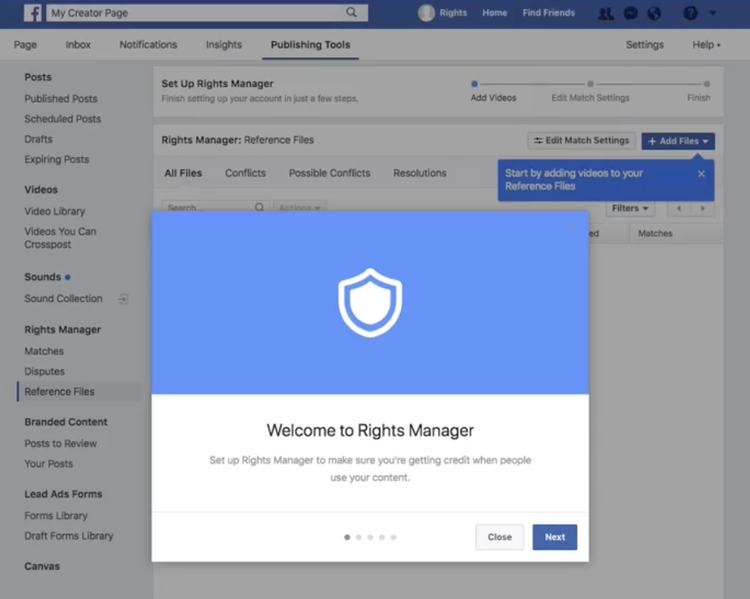Select the Resolutions tab
Image resolution: width=750 pixels, height=599 pixels.
tap(420, 173)
